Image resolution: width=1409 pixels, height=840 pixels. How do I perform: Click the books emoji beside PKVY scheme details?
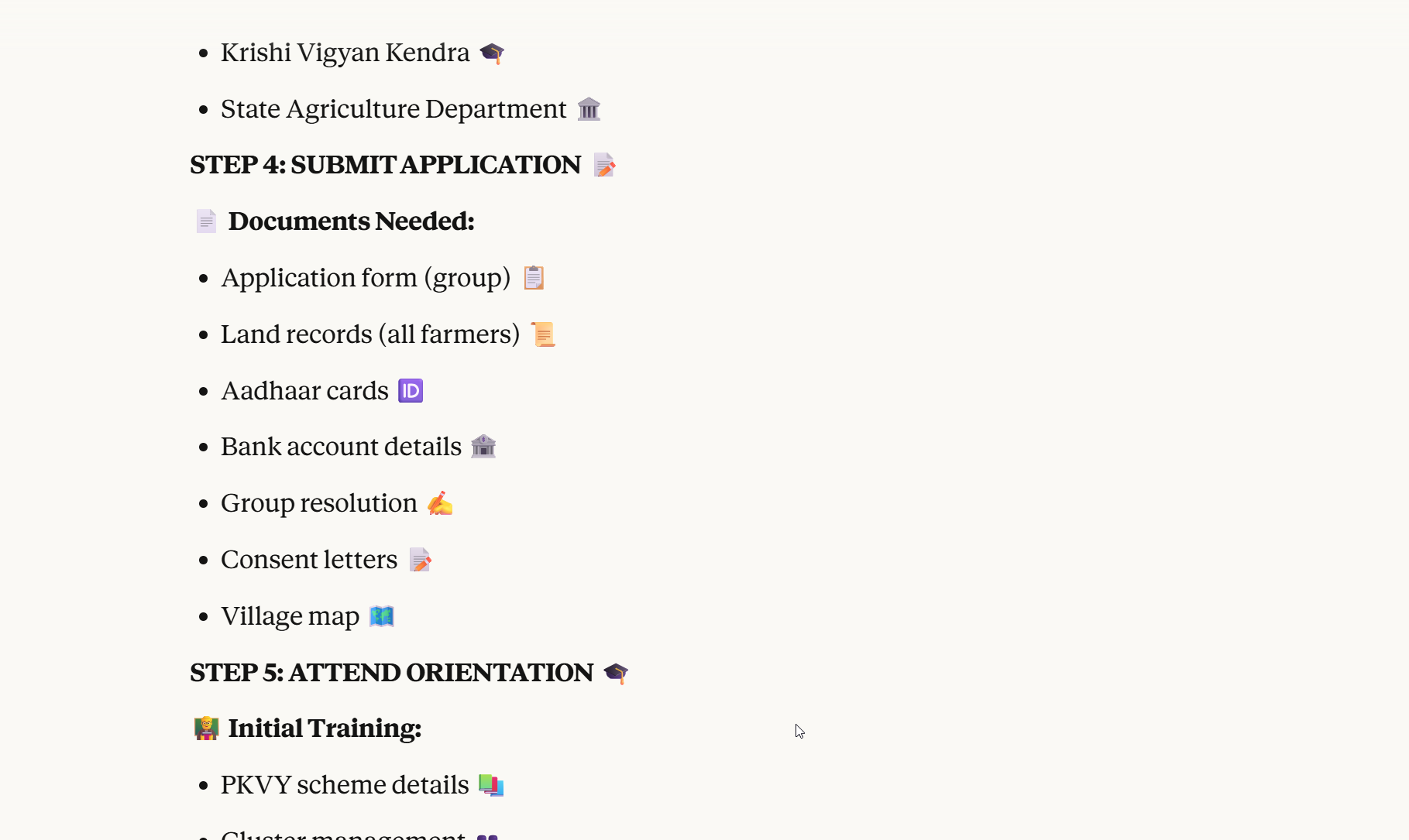pyautogui.click(x=491, y=785)
